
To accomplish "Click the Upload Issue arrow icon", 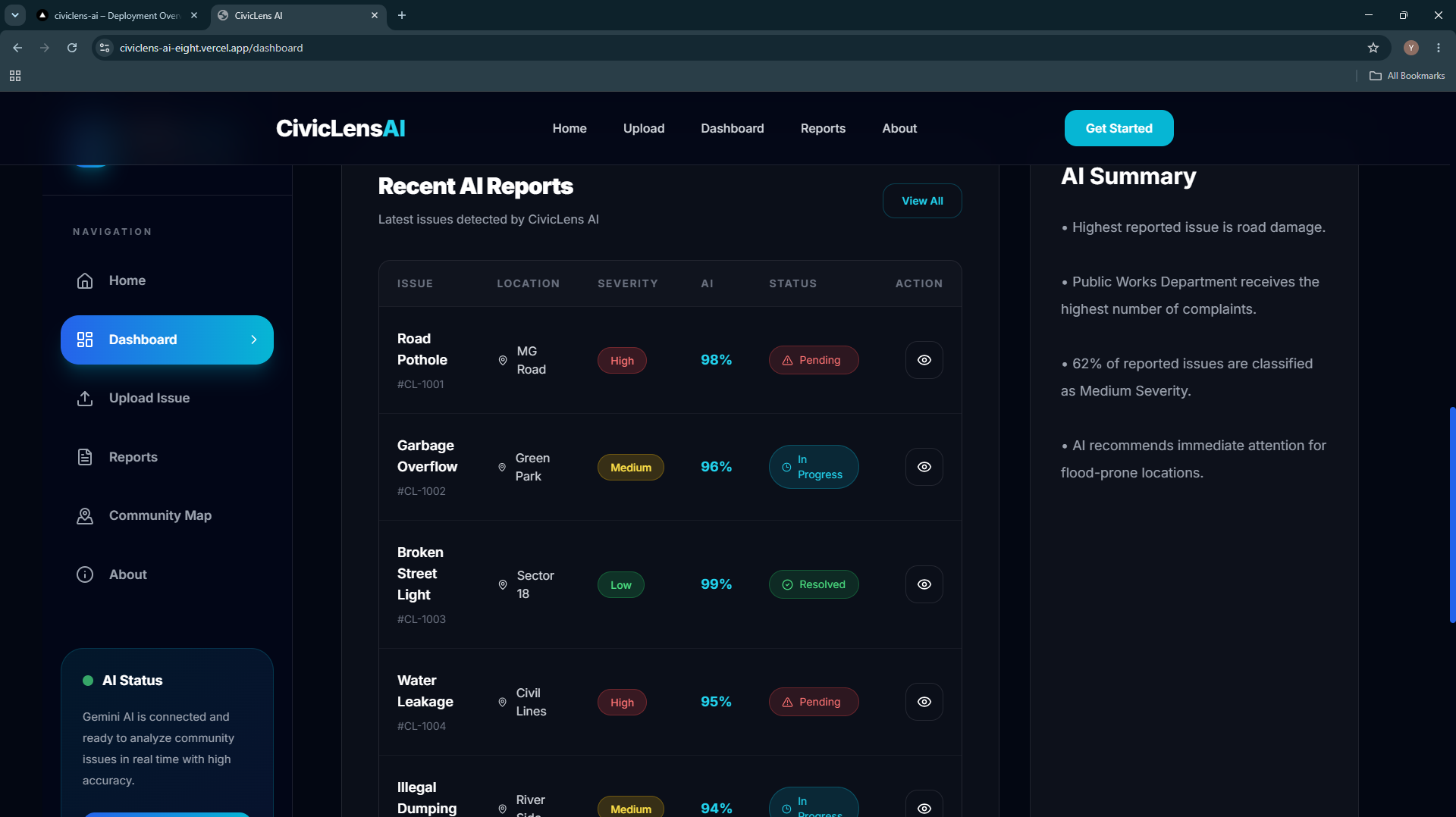I will [x=85, y=398].
